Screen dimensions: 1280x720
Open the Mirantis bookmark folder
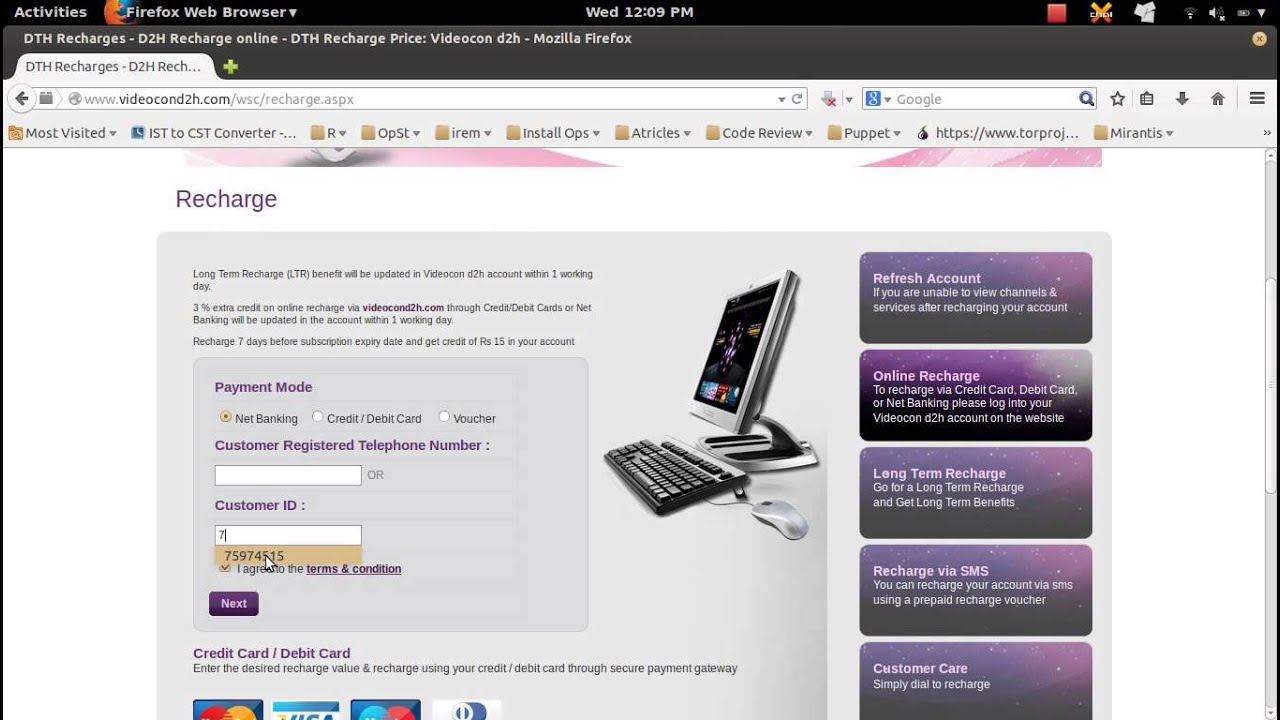[1133, 133]
